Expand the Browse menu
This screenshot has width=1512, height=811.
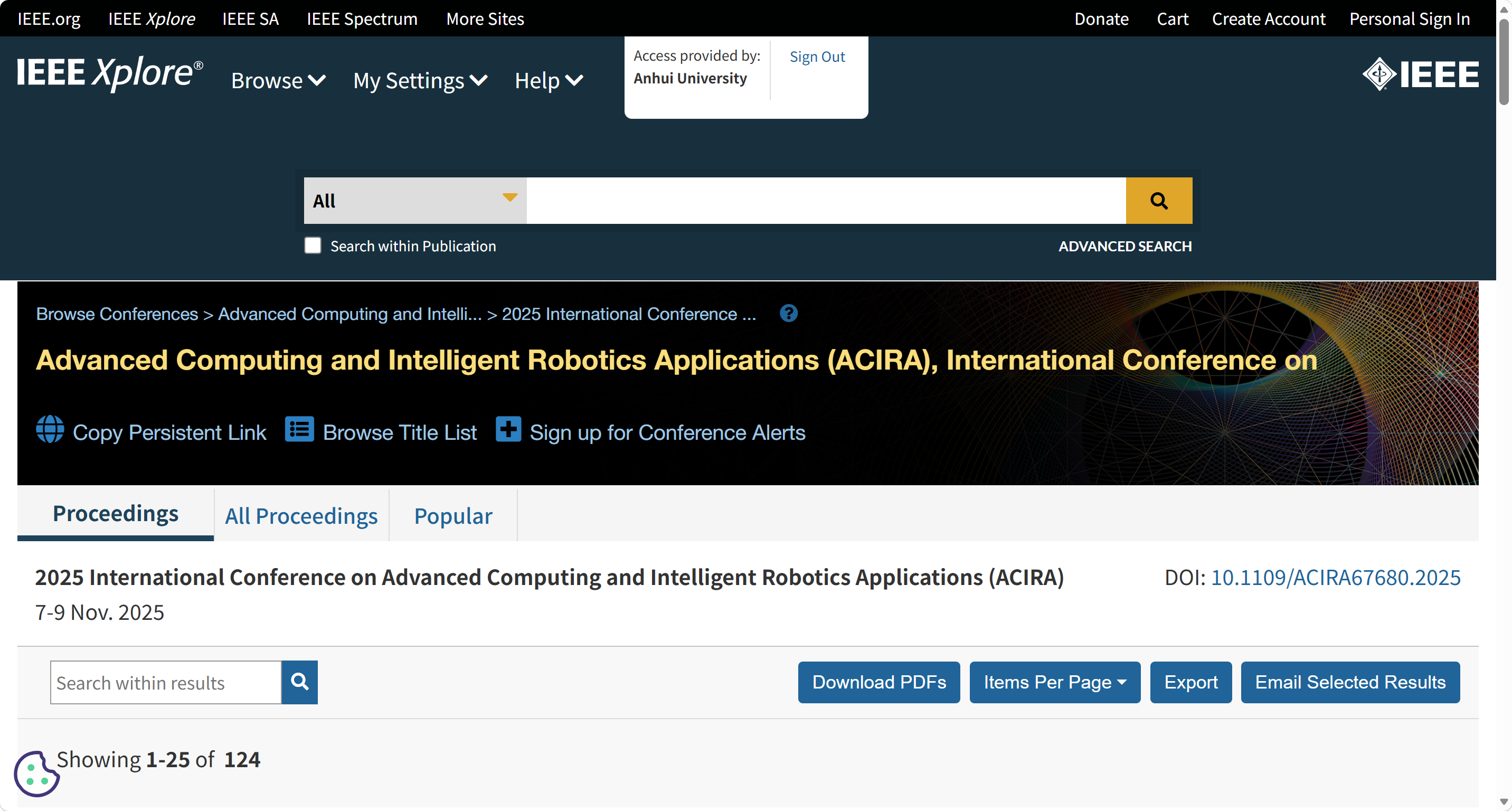278,81
